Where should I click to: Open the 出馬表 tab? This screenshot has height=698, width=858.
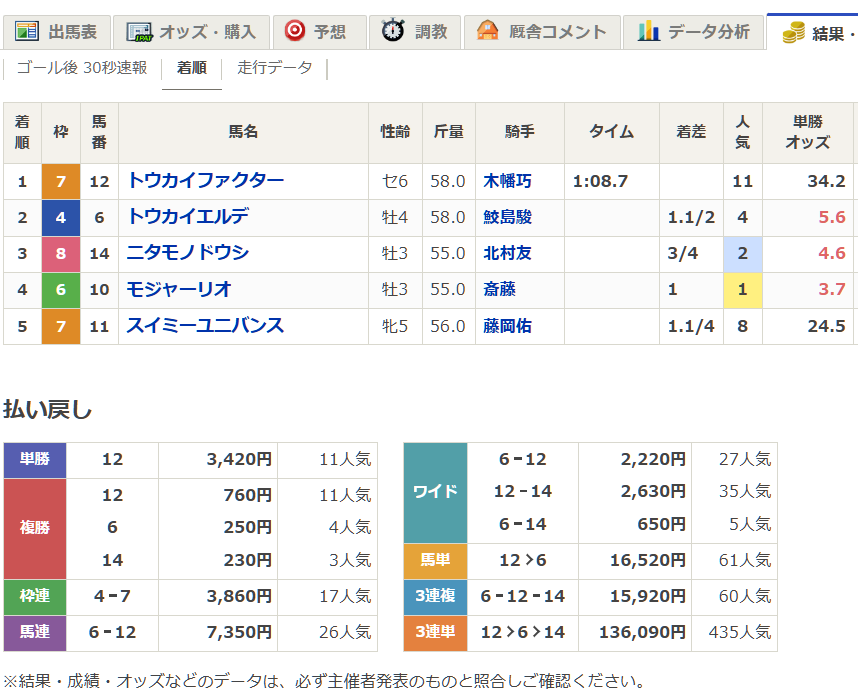(x=57, y=32)
